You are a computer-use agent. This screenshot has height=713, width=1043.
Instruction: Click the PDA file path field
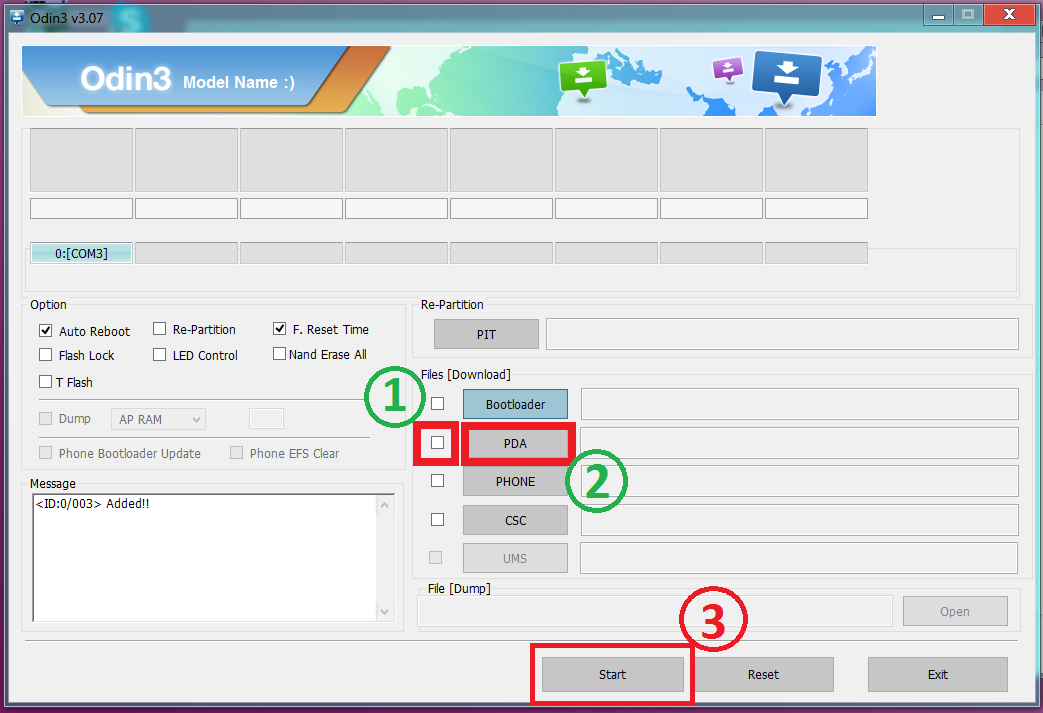(x=800, y=443)
